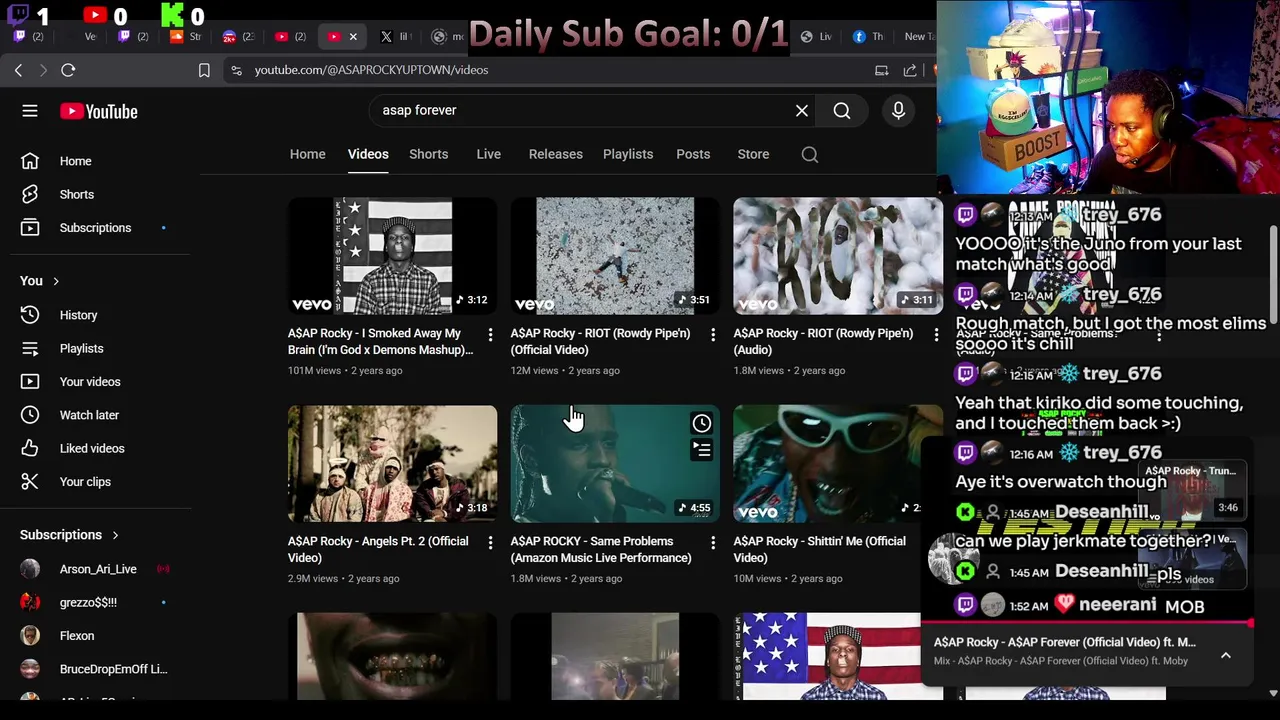Screen dimensions: 1280x720
Task: Open the Angels Pt. 2 video title
Action: pyautogui.click(x=378, y=549)
